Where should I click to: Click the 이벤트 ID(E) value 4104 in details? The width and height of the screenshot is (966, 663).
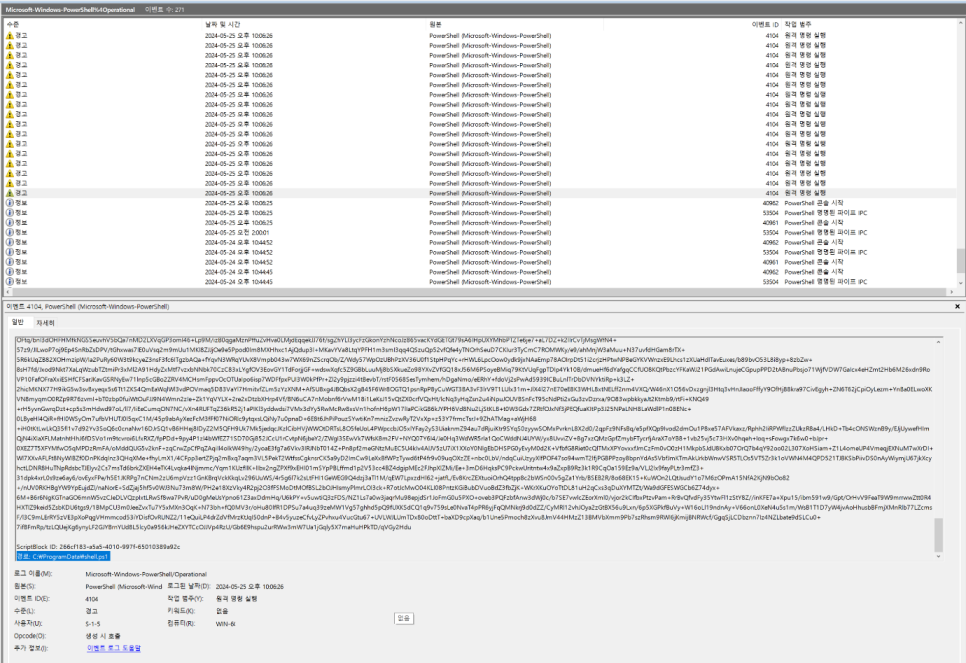pyautogui.click(x=92, y=599)
